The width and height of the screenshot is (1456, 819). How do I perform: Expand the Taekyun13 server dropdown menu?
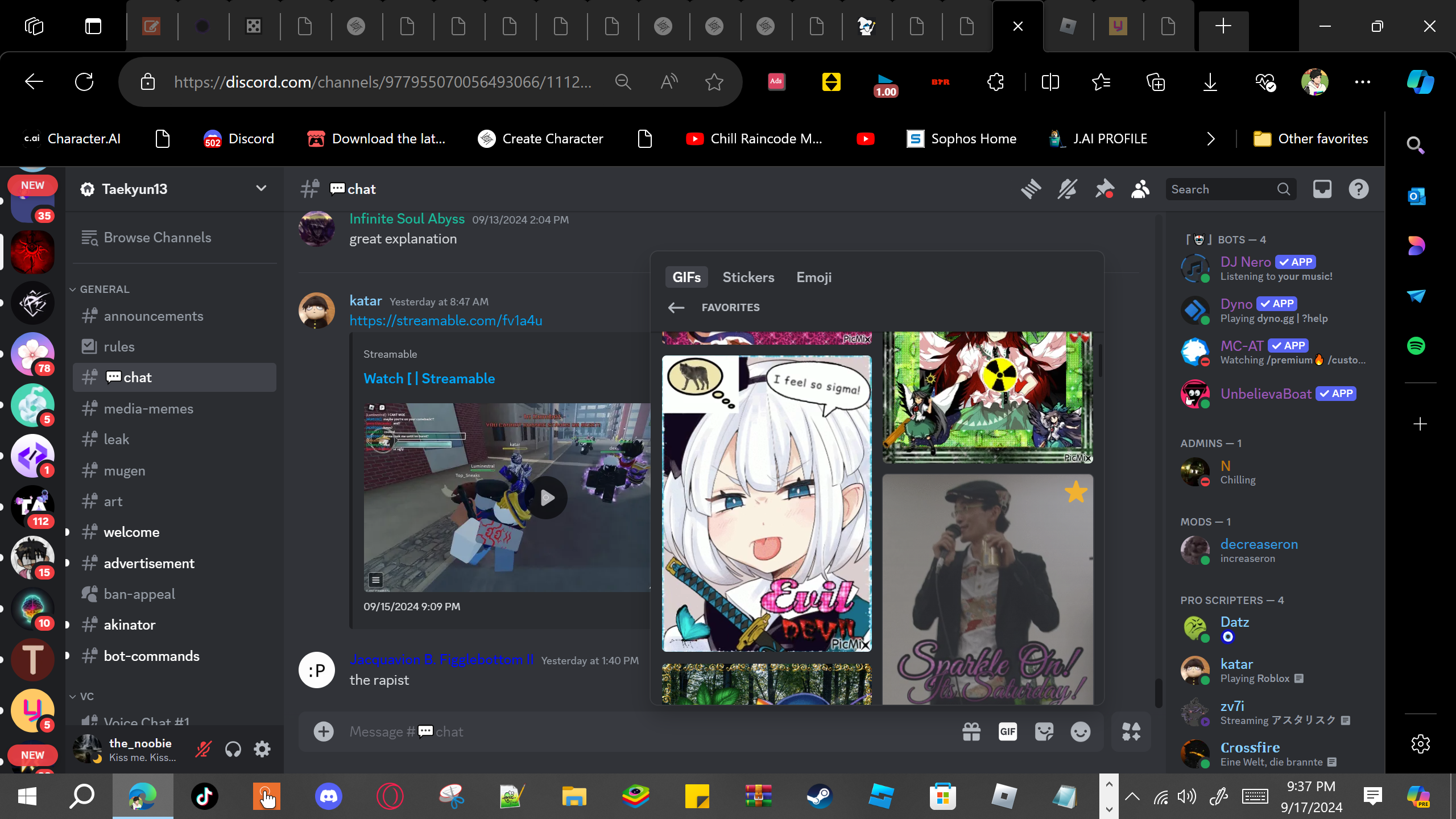261,189
